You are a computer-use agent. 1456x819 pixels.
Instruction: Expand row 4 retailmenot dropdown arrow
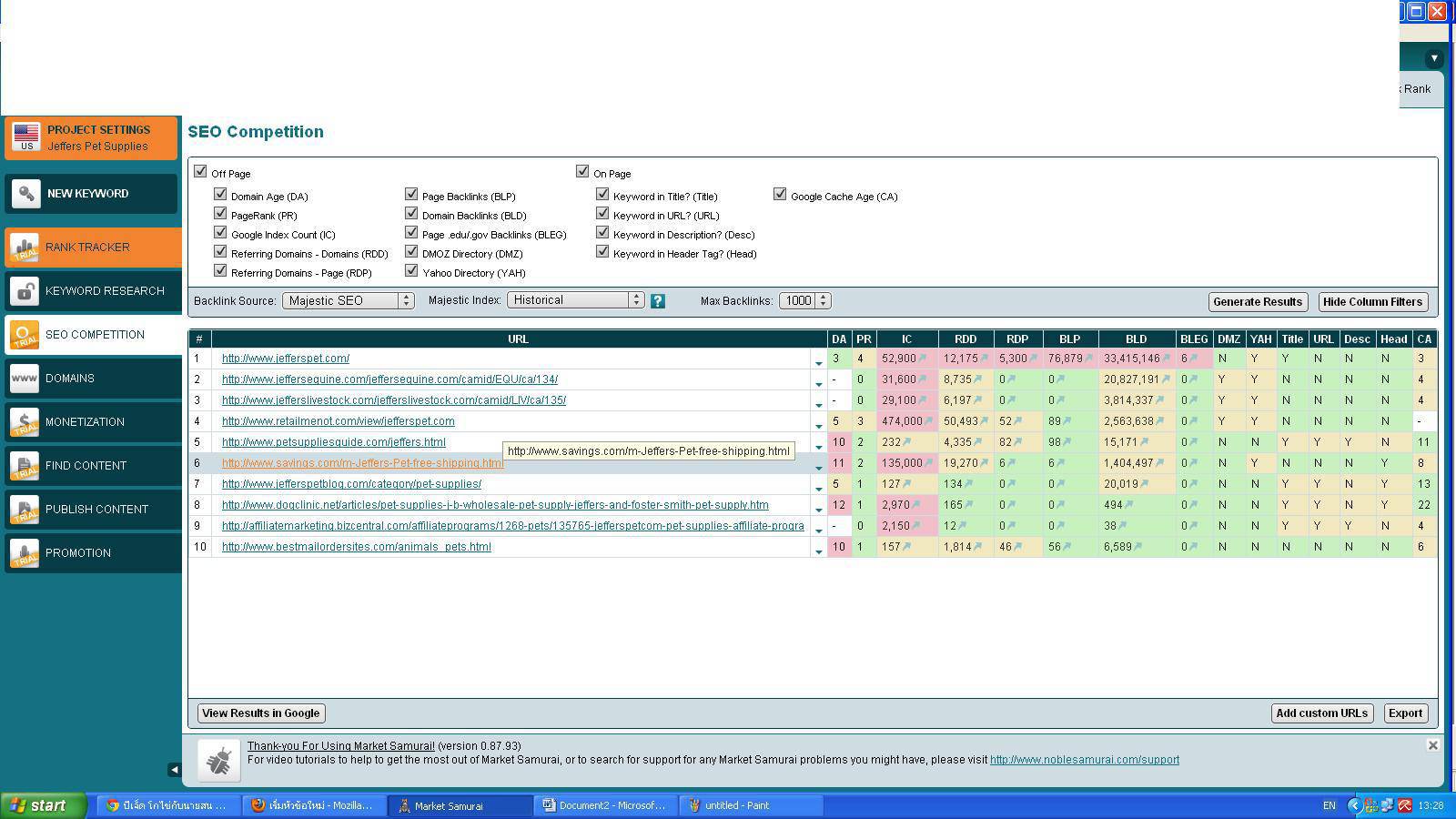[818, 426]
